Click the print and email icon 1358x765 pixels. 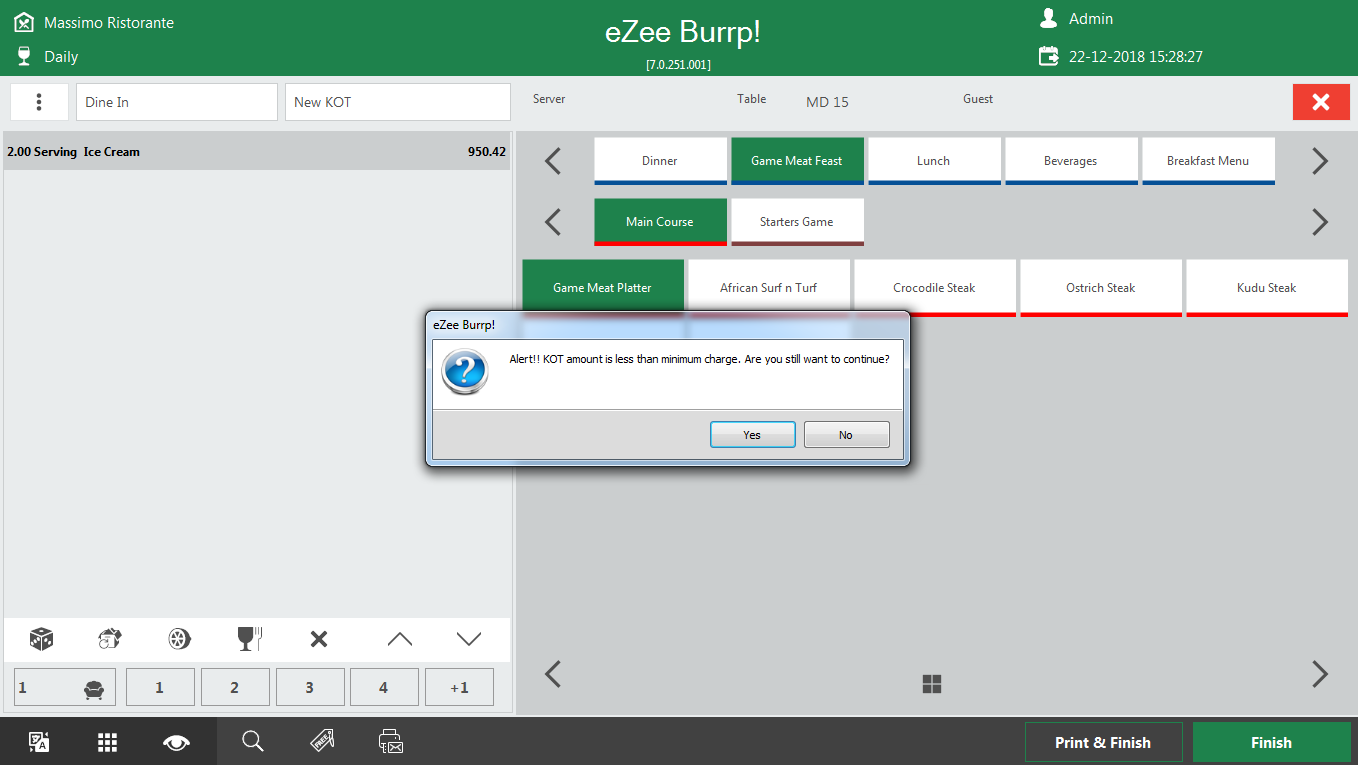click(x=391, y=741)
